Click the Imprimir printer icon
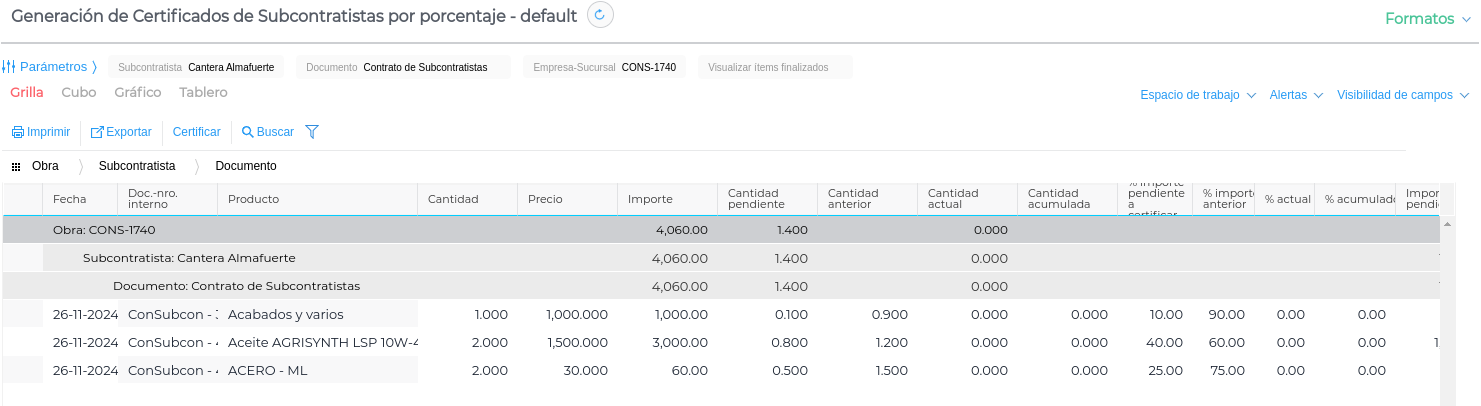 click(x=17, y=132)
